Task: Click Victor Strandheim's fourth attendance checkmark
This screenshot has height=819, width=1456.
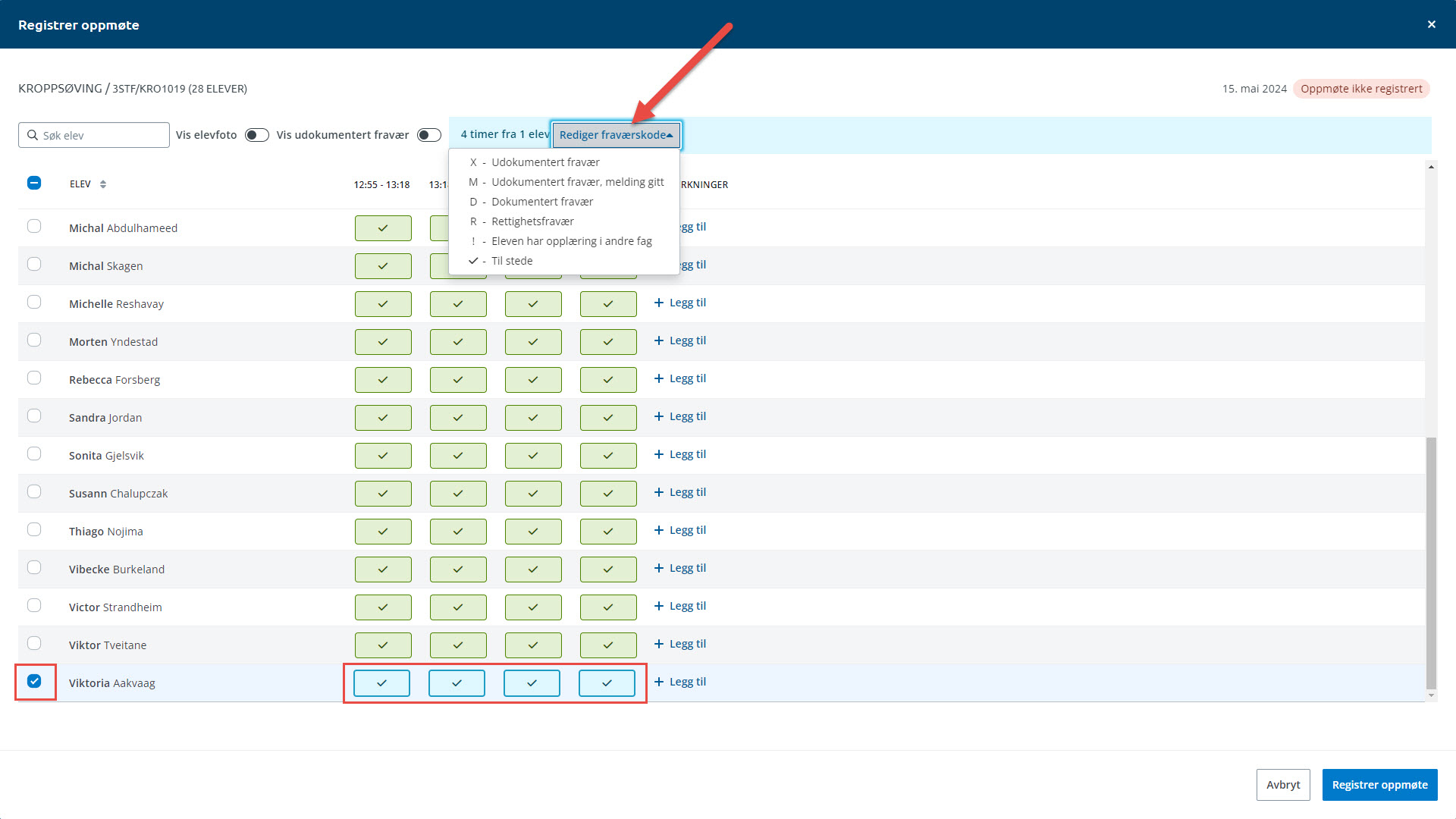Action: coord(608,607)
